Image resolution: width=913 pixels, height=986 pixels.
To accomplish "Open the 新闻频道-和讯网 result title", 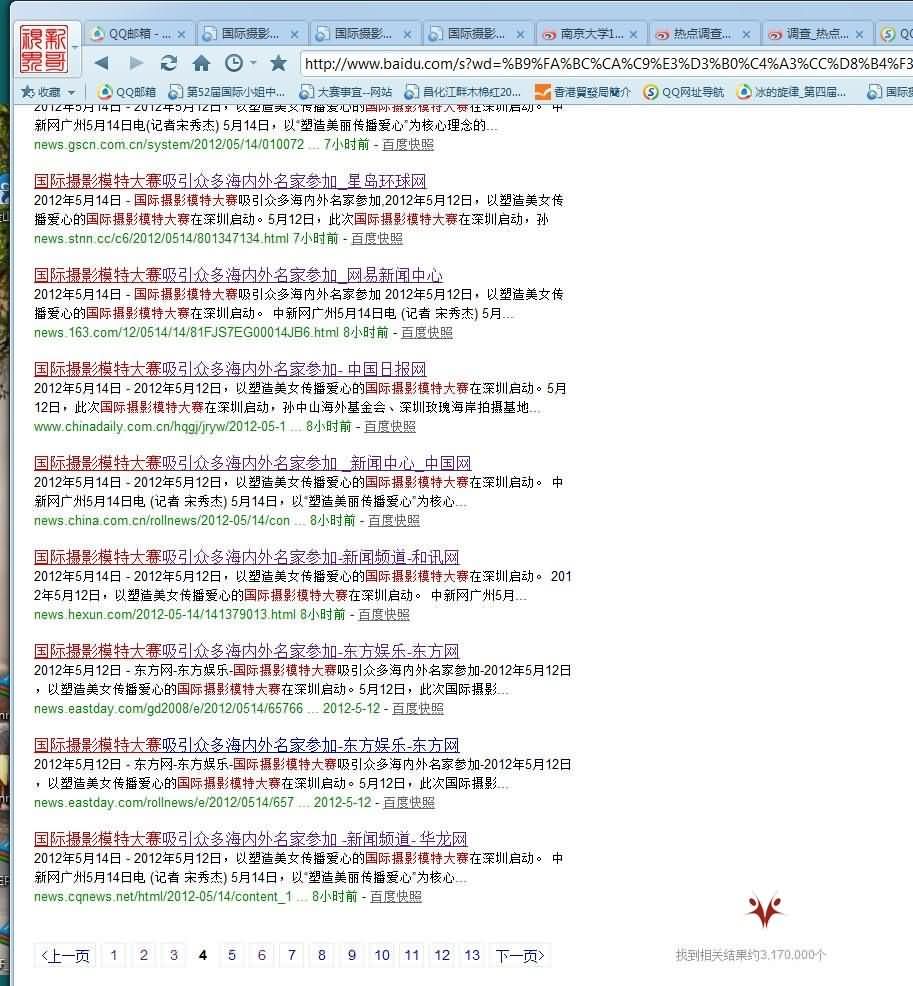I will click(246, 557).
